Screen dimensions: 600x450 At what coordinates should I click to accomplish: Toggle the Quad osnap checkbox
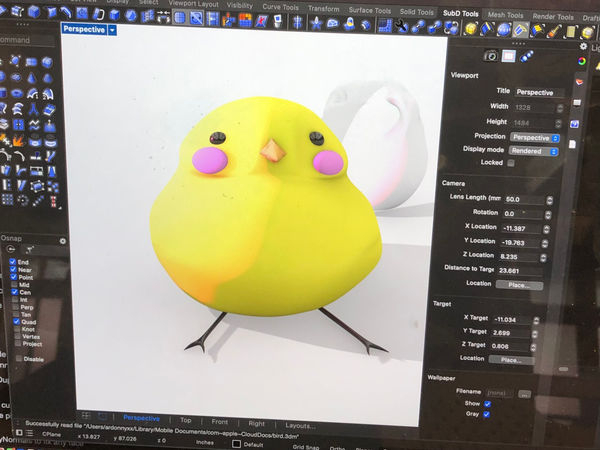click(x=16, y=321)
